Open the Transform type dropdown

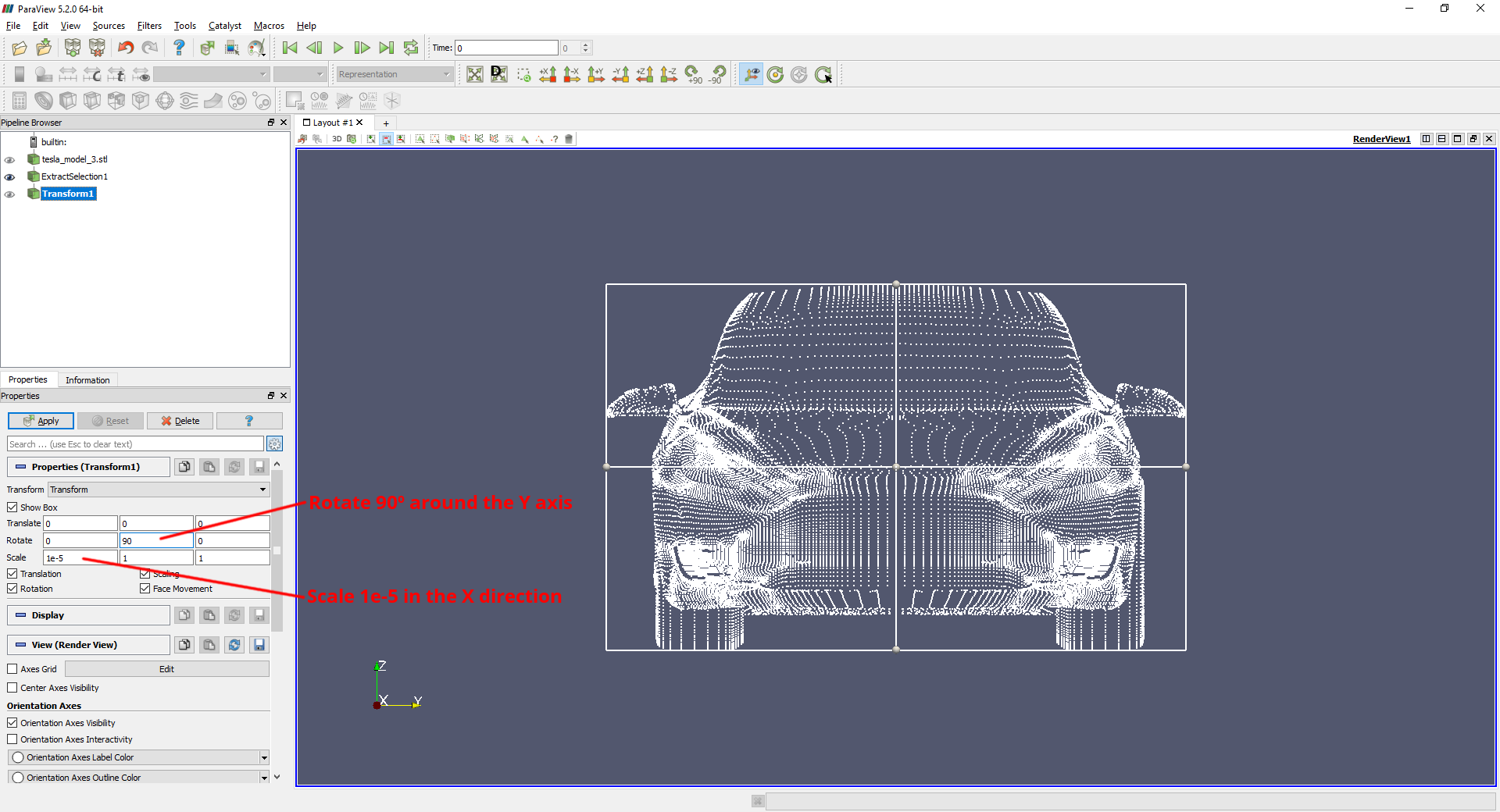(159, 490)
